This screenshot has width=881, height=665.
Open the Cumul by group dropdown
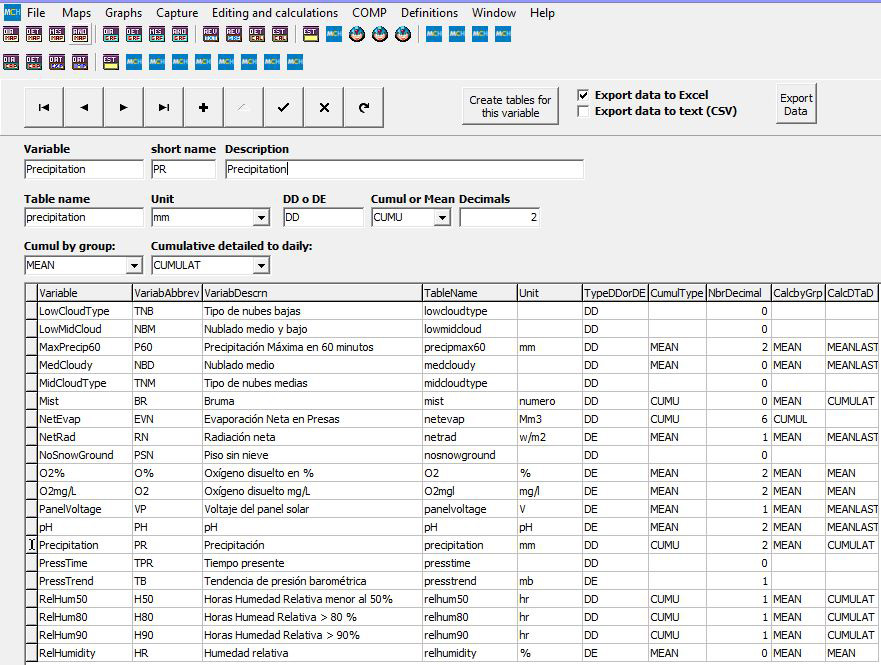point(134,266)
